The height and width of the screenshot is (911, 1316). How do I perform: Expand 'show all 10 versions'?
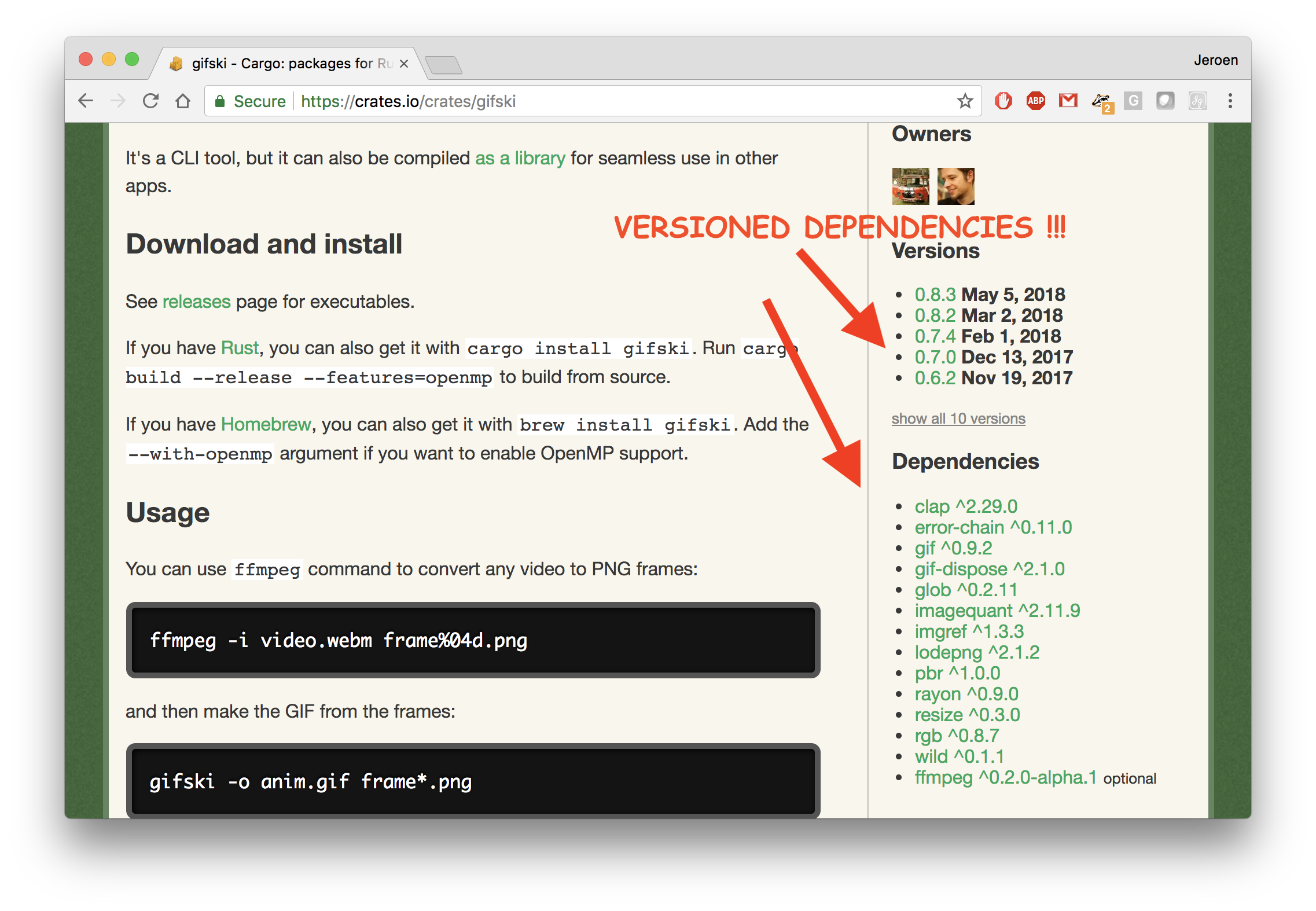click(958, 418)
